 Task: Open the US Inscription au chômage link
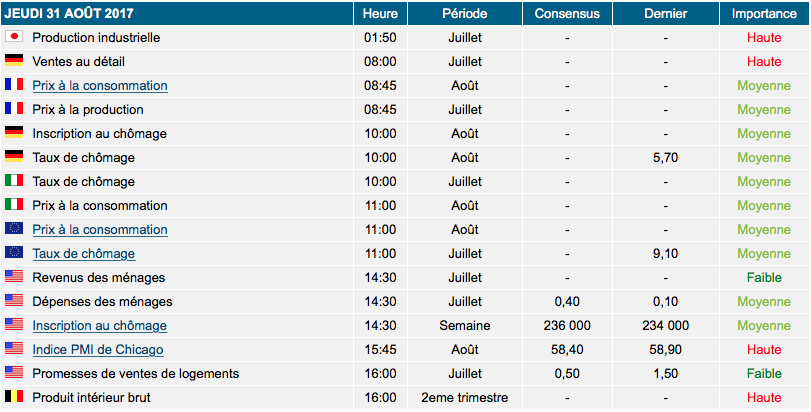(x=100, y=326)
